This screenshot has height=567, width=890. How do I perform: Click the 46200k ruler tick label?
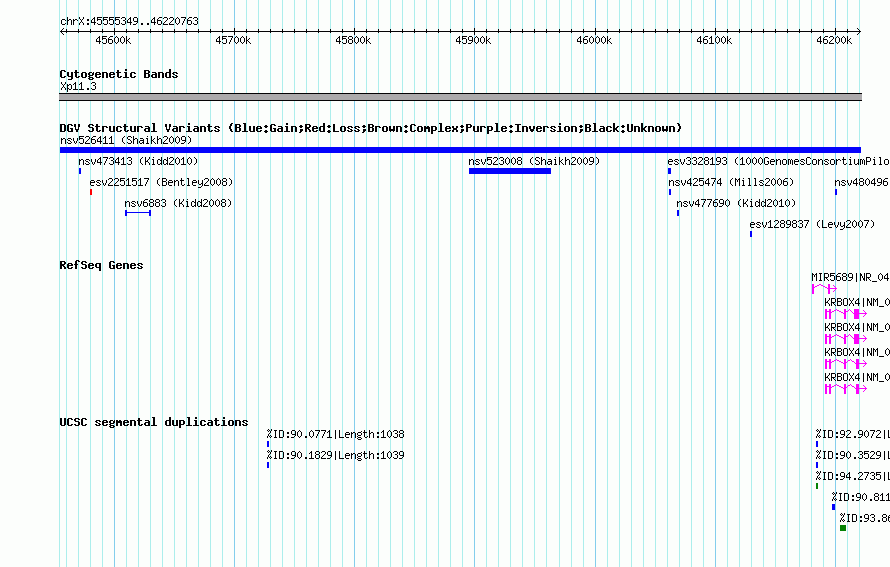coord(834,40)
